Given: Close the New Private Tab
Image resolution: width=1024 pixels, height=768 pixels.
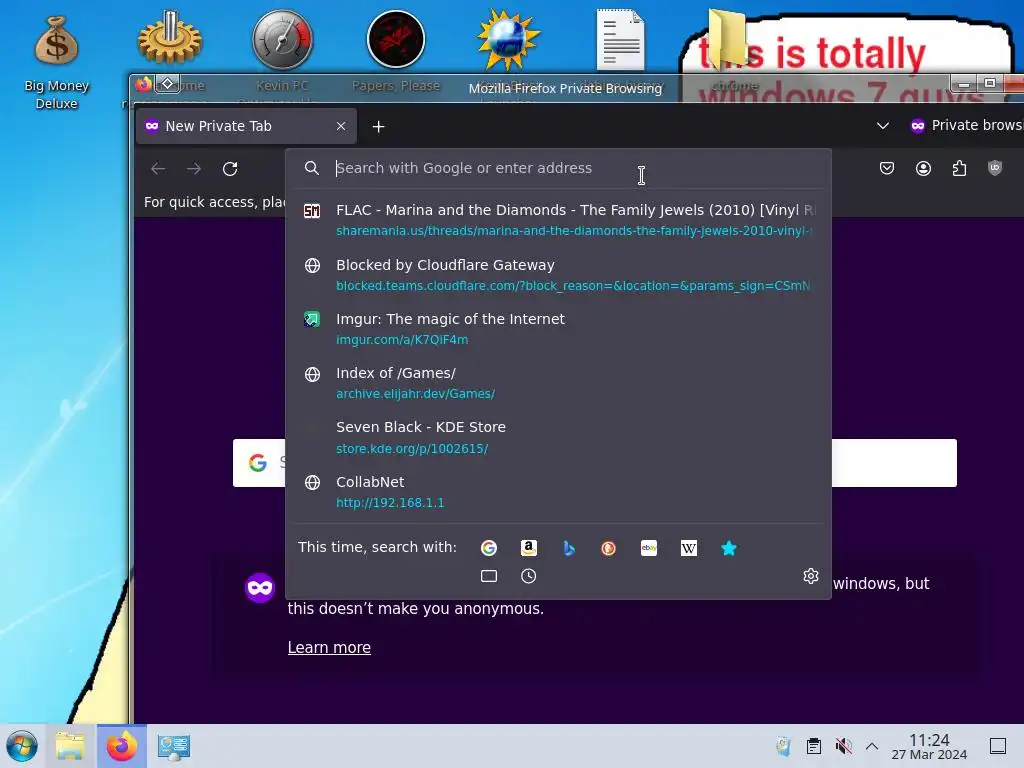Looking at the screenshot, I should [341, 126].
